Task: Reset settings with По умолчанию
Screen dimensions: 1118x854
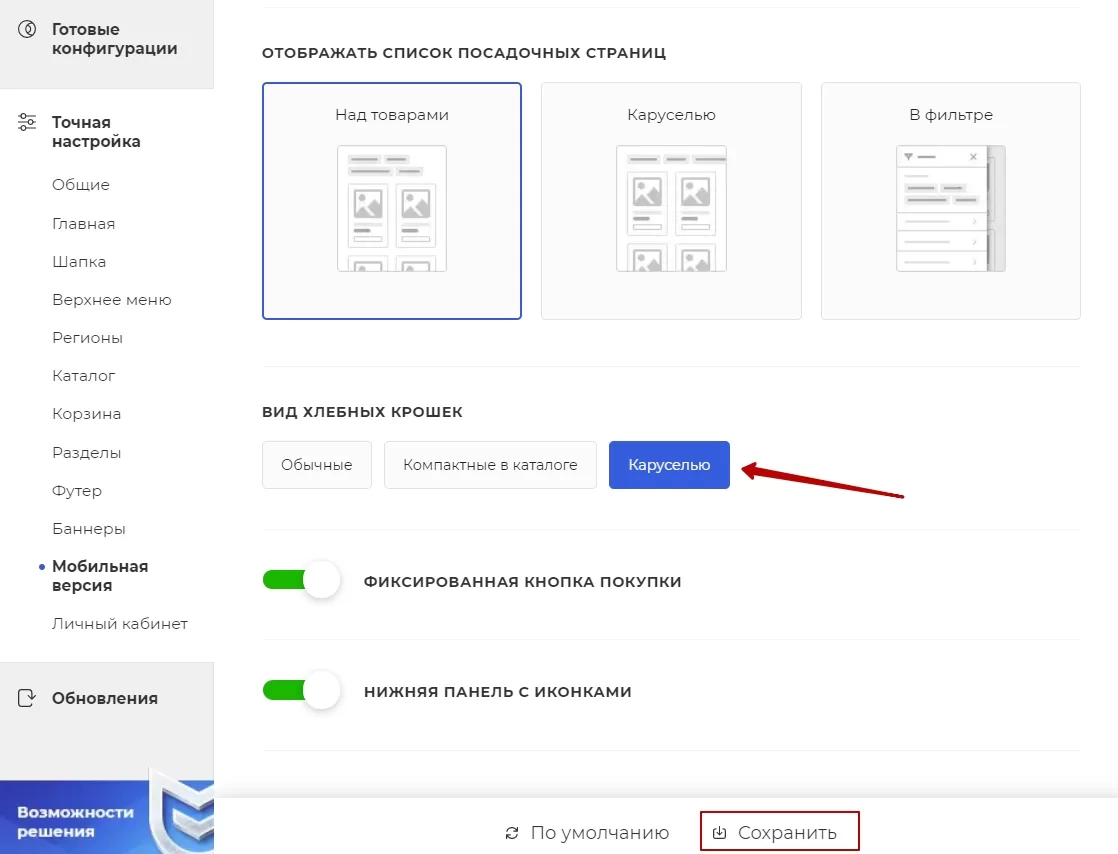Action: [587, 833]
